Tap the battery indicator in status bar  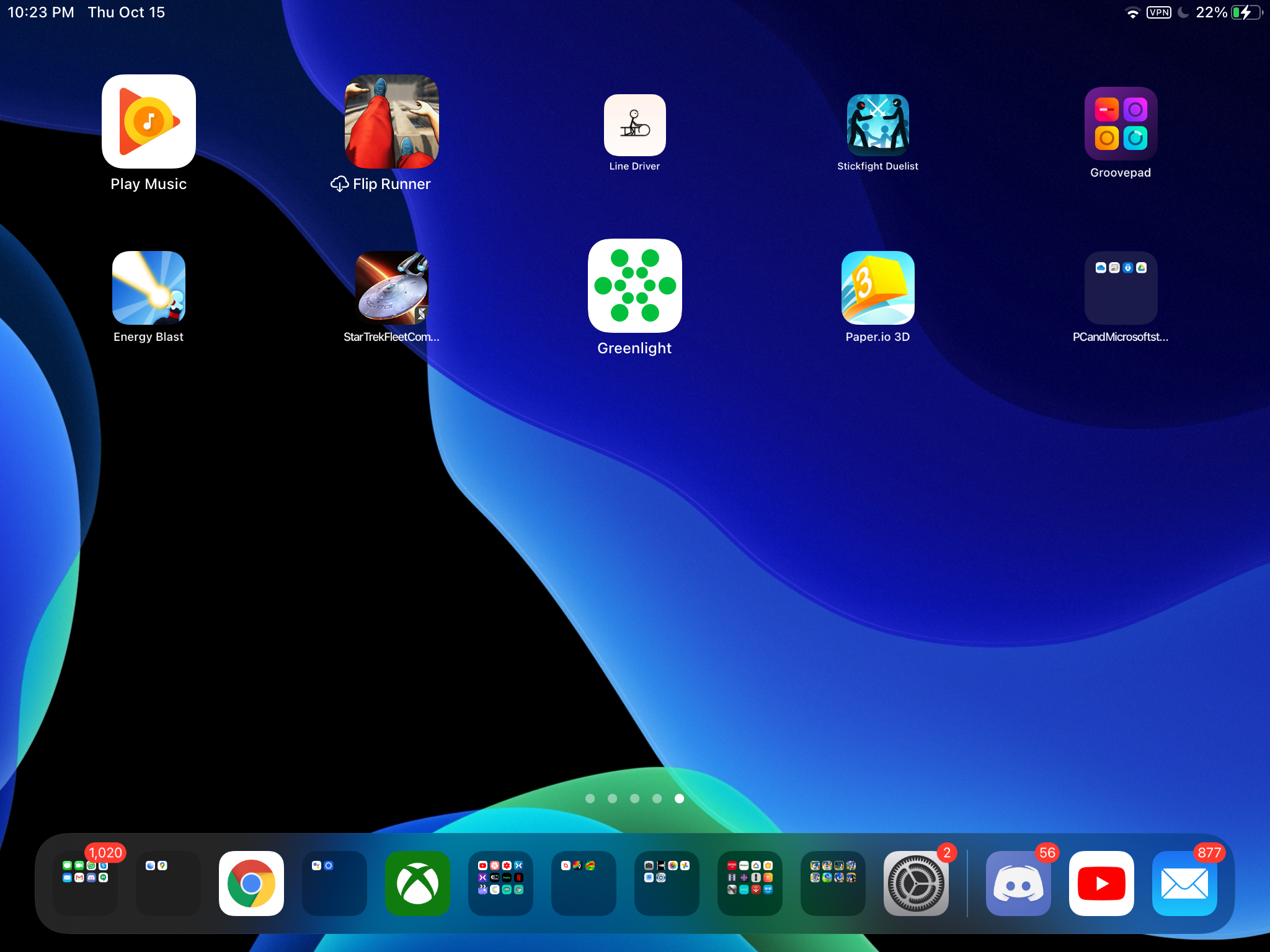pyautogui.click(x=1246, y=12)
